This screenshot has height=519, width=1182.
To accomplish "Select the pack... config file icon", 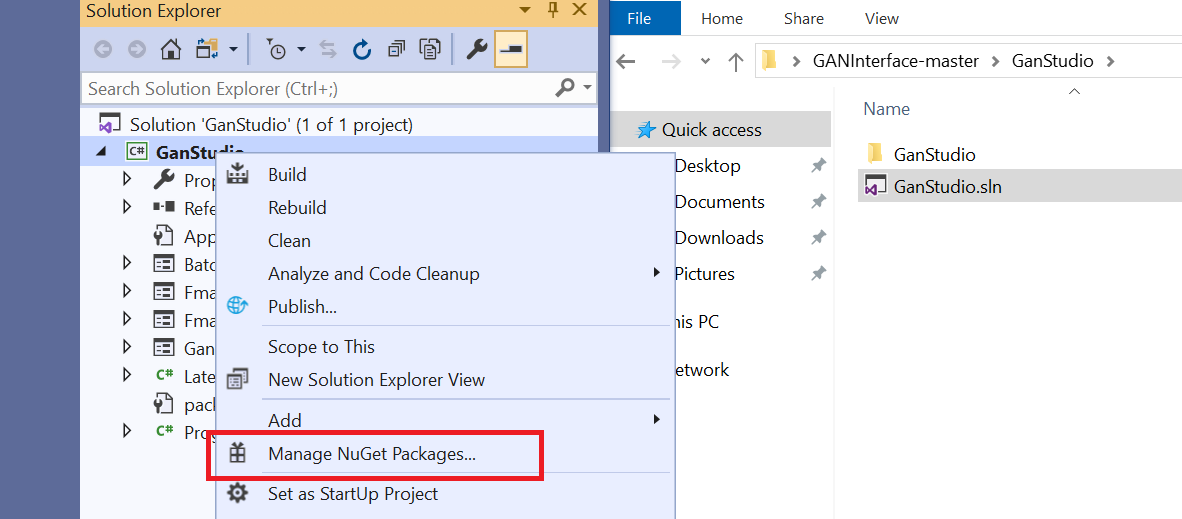I will click(164, 404).
